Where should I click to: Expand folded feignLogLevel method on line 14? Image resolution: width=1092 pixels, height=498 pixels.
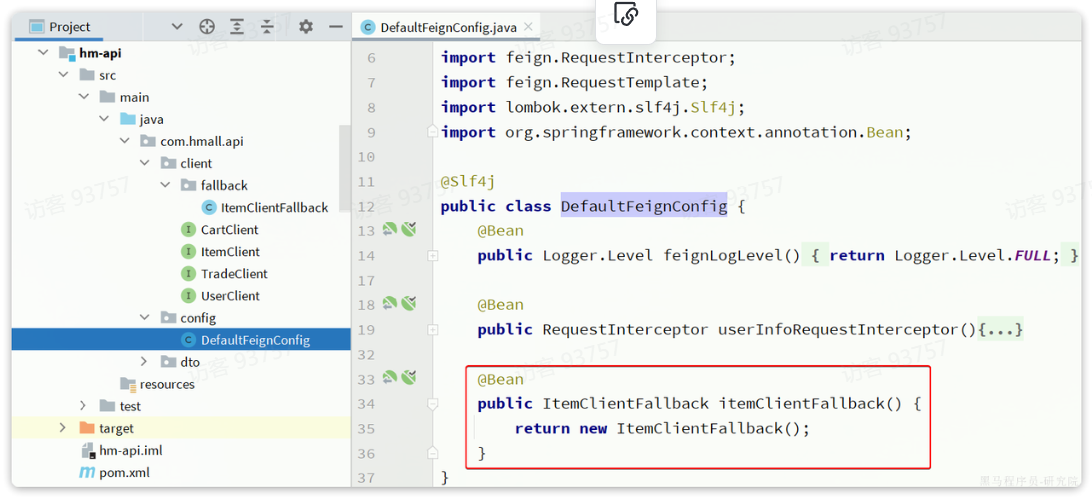coord(432,256)
